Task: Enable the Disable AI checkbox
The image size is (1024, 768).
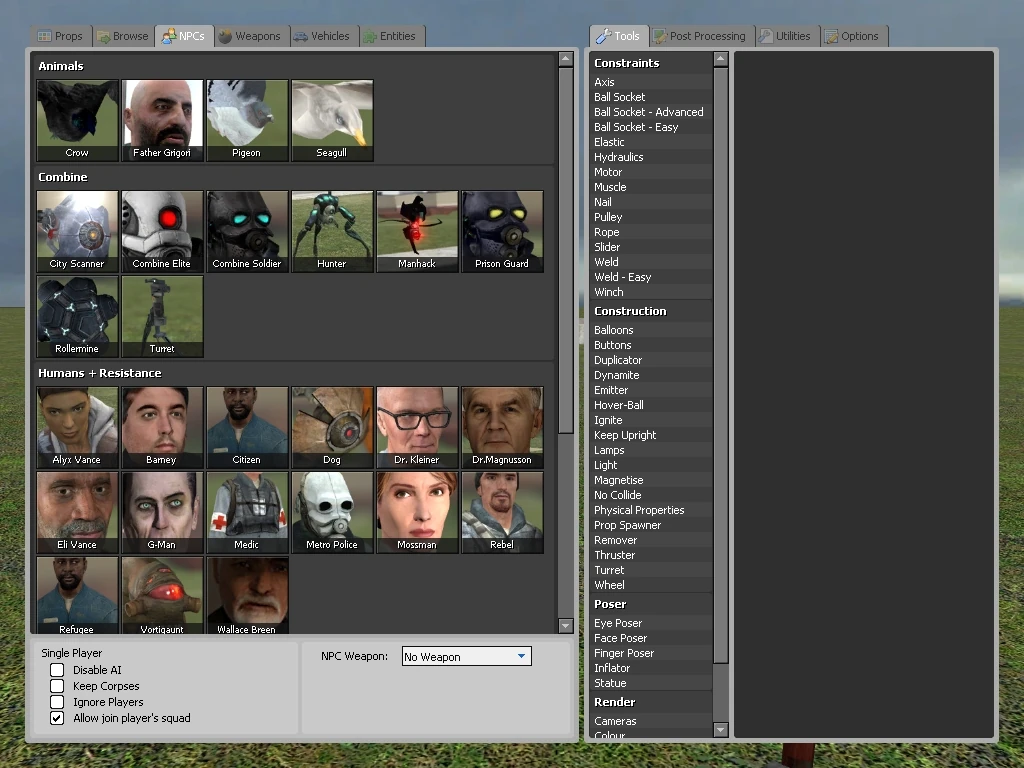Action: point(57,670)
